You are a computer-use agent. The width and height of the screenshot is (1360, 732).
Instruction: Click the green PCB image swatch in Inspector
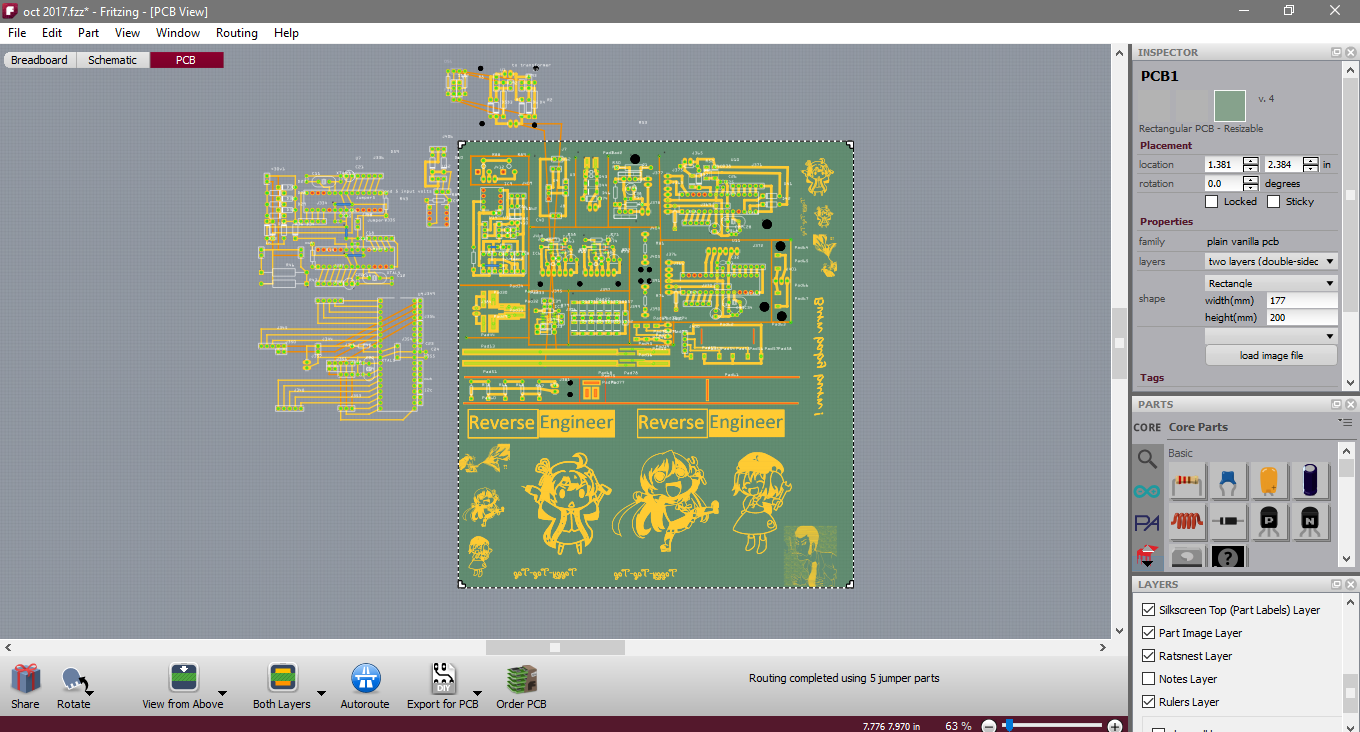[x=1229, y=106]
